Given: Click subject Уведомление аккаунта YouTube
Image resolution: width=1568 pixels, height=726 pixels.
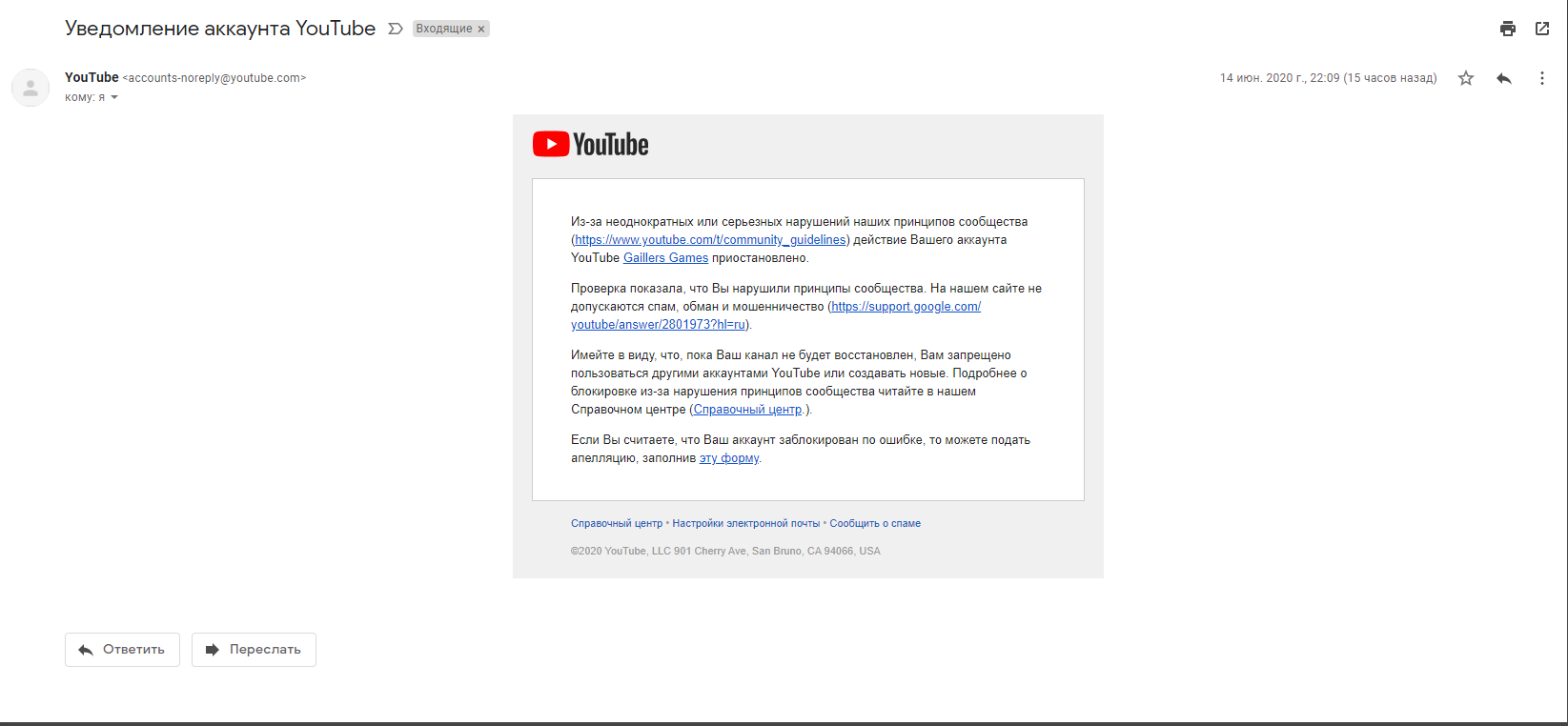Looking at the screenshot, I should click(x=220, y=29).
